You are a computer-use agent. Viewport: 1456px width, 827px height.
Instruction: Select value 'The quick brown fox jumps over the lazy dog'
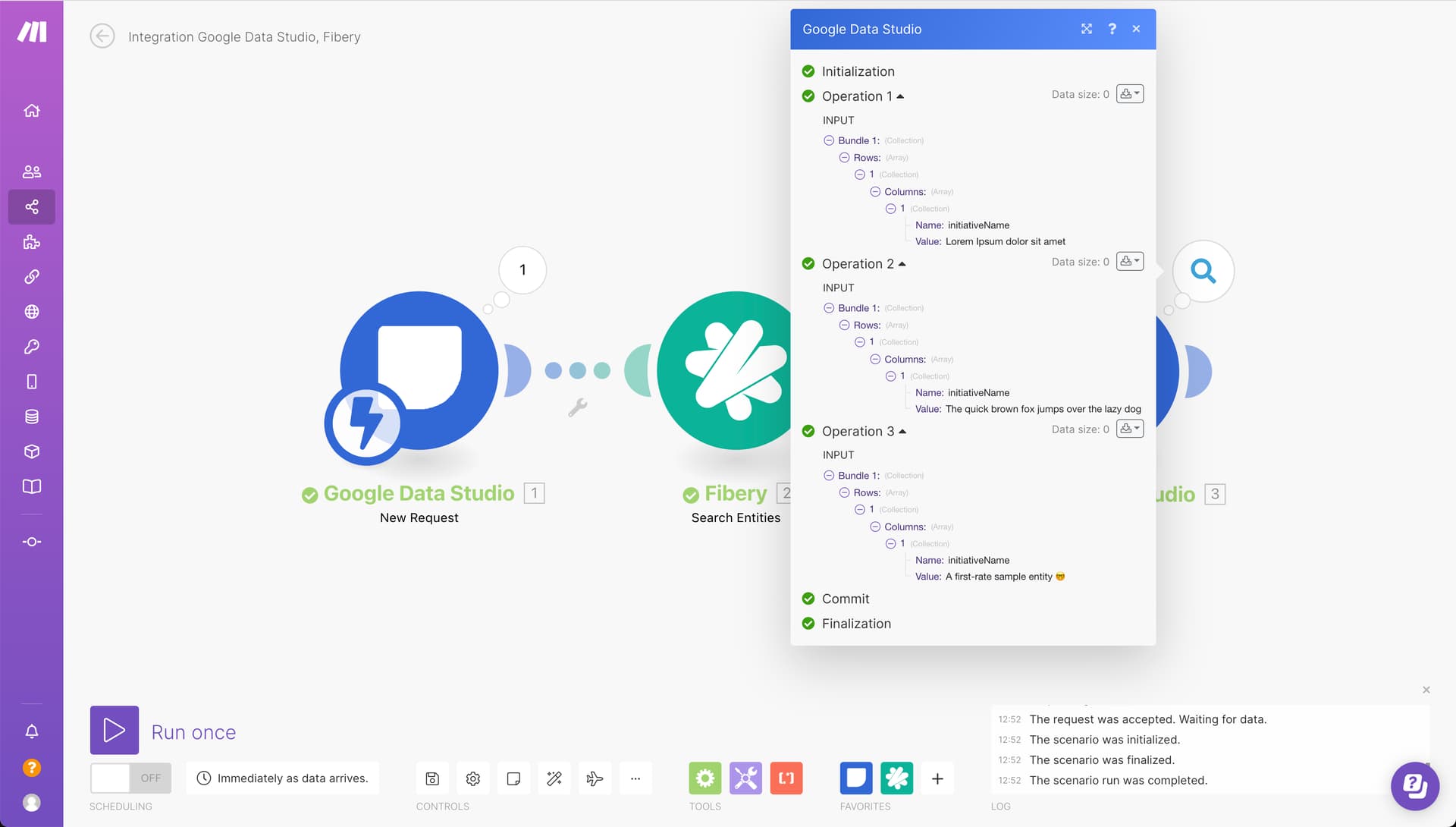pyautogui.click(x=1043, y=410)
